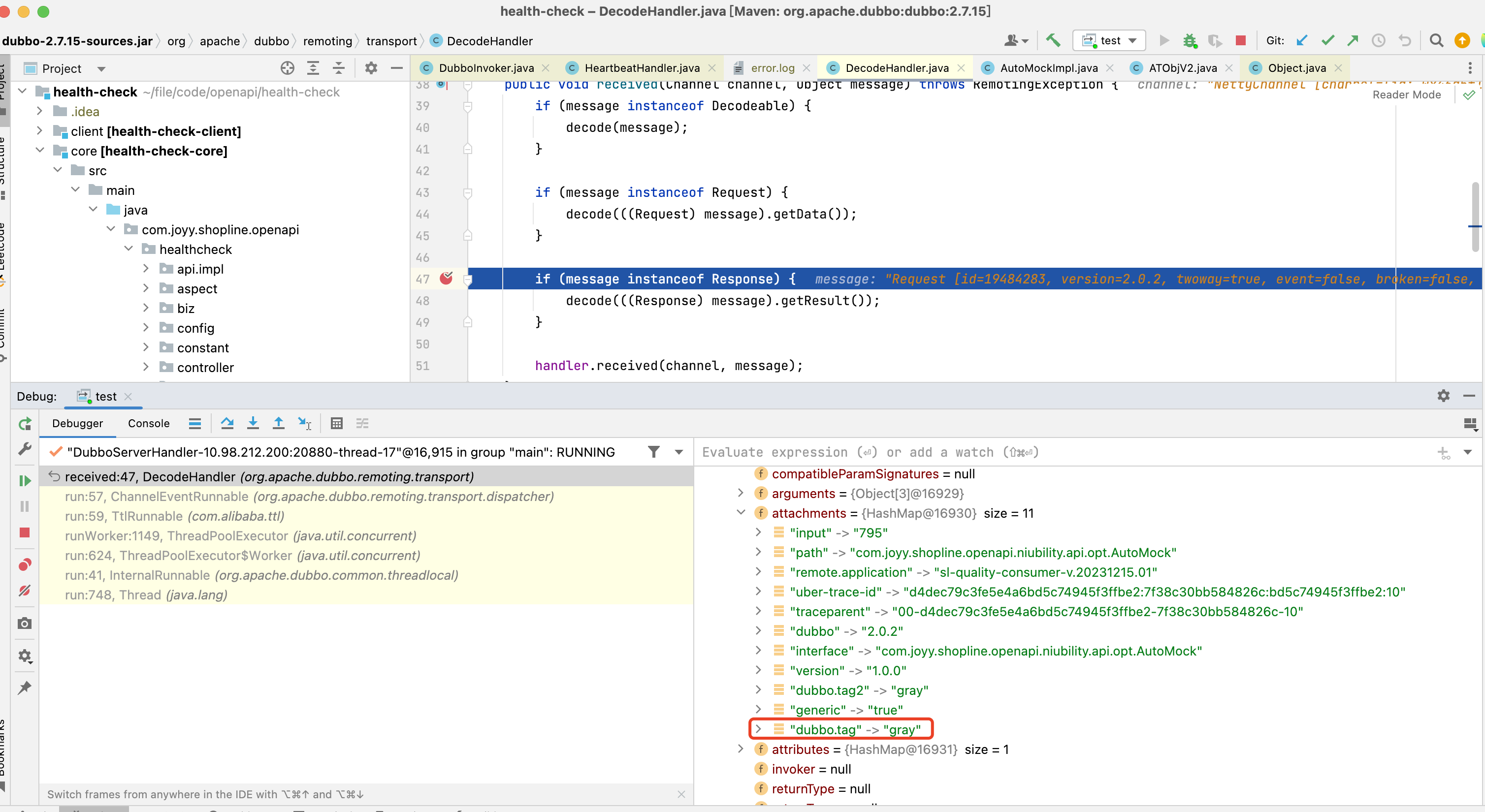This screenshot has width=1485, height=812.
Task: Click Rerun test icon in debug sidebar
Action: (25, 425)
